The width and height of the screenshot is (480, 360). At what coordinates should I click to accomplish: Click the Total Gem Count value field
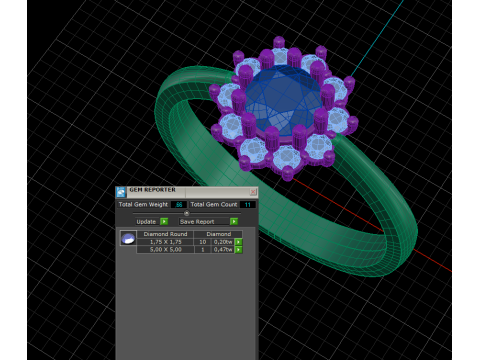tap(248, 205)
